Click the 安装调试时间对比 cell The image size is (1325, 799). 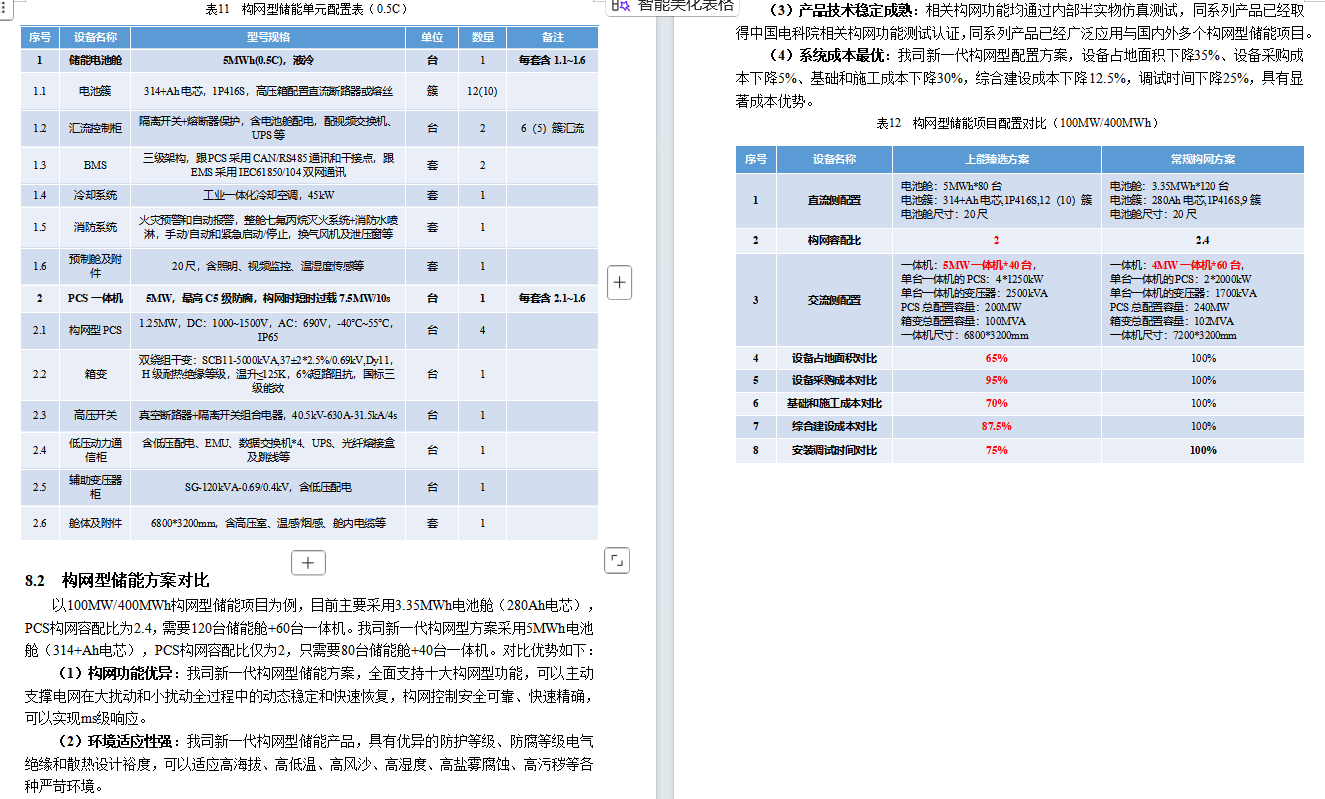tap(834, 450)
